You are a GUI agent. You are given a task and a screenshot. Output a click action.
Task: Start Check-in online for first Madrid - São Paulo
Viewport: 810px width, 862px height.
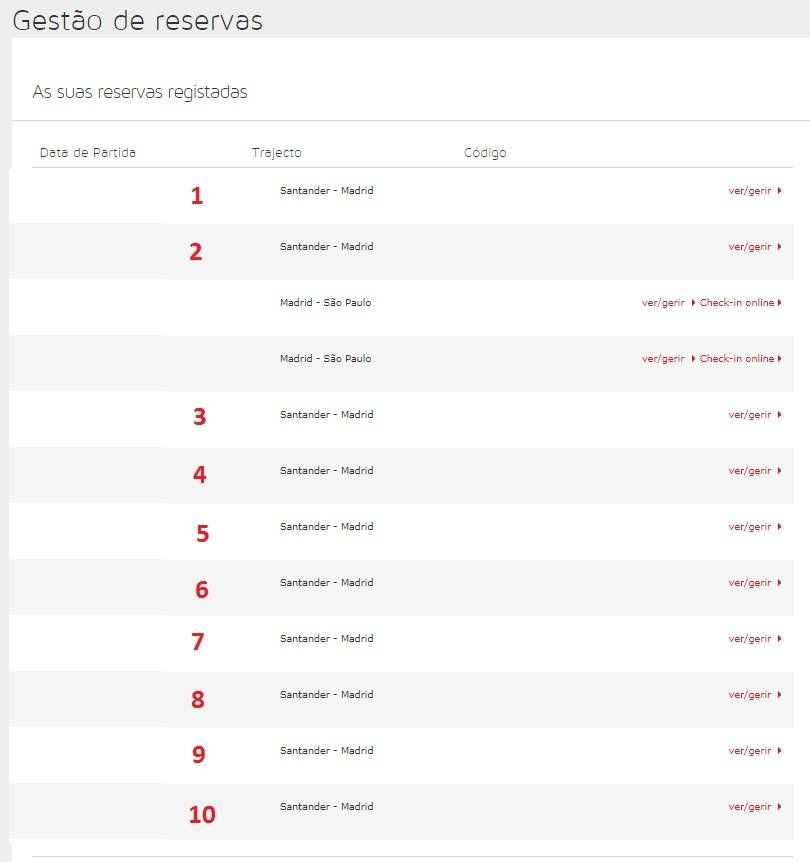737,302
